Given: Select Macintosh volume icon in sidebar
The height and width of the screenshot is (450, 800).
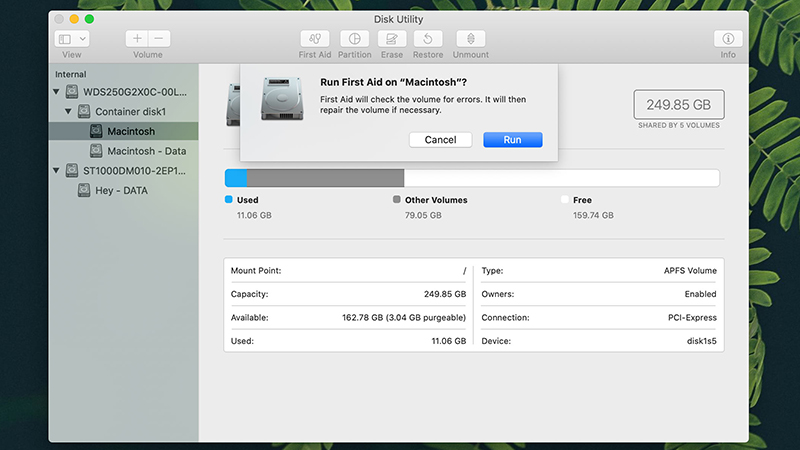Looking at the screenshot, I should [x=96, y=131].
